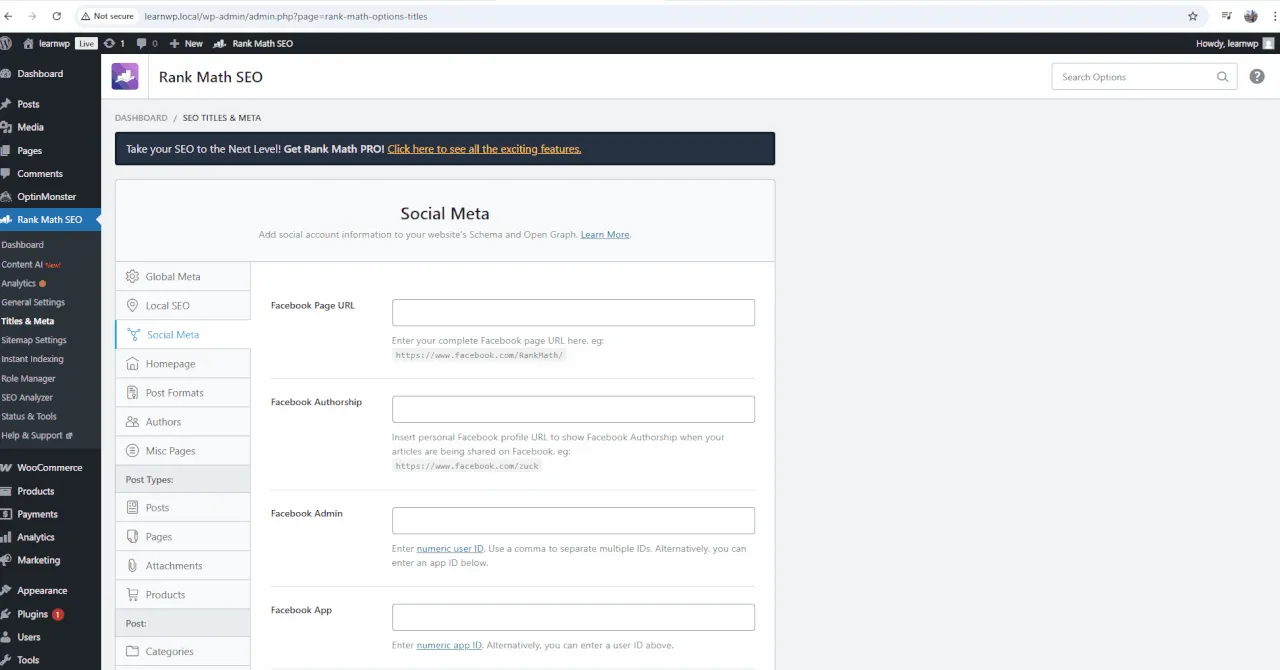
Task: Click the updates icon in admin bar
Action: [109, 44]
